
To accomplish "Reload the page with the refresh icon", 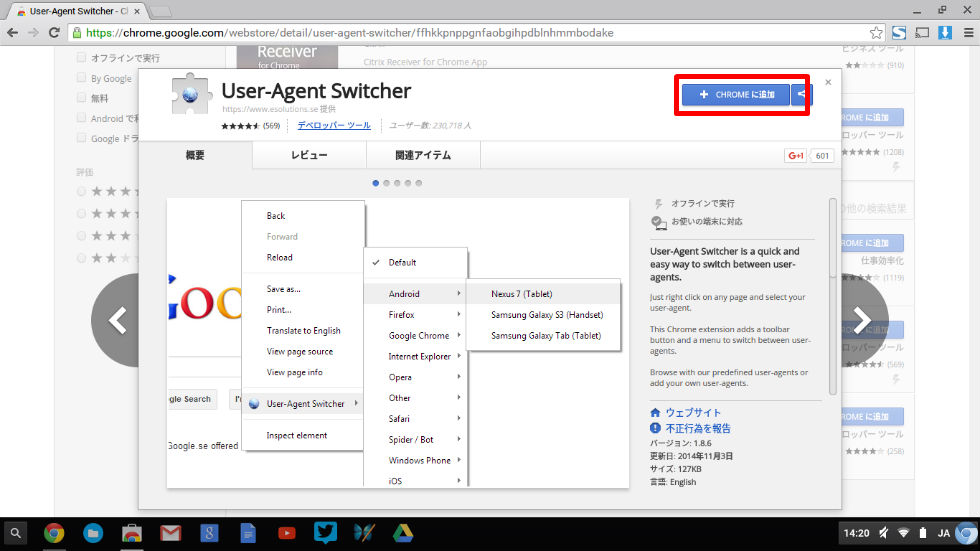I will pyautogui.click(x=54, y=32).
